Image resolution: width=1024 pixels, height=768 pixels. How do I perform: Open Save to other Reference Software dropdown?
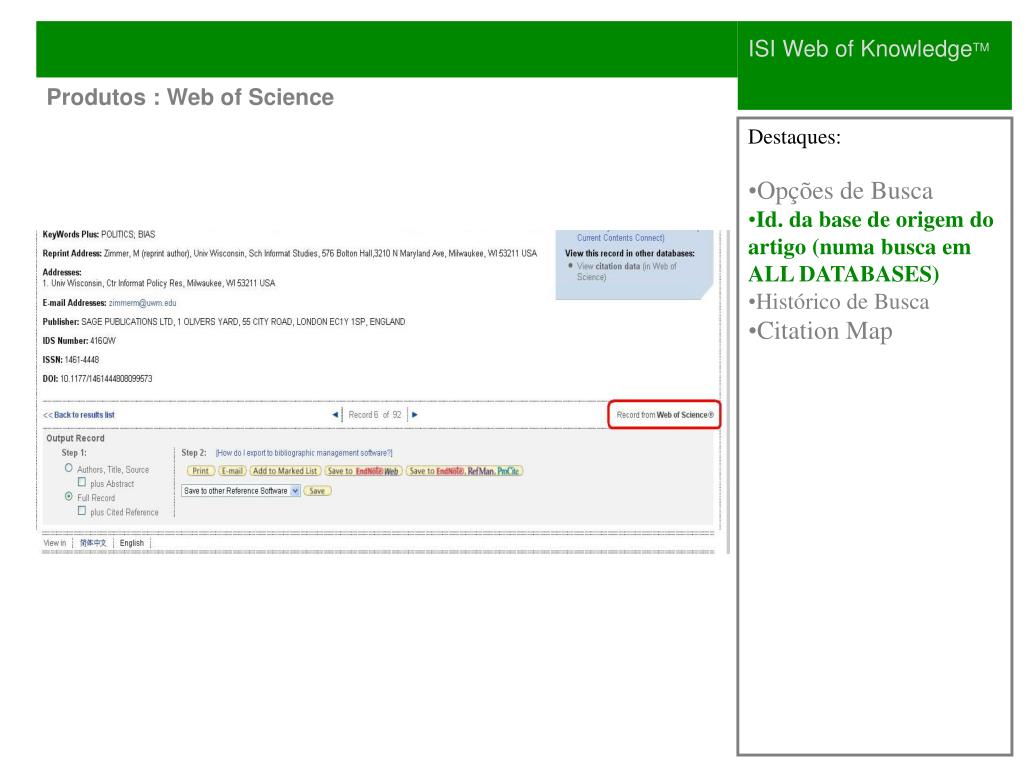coord(241,491)
